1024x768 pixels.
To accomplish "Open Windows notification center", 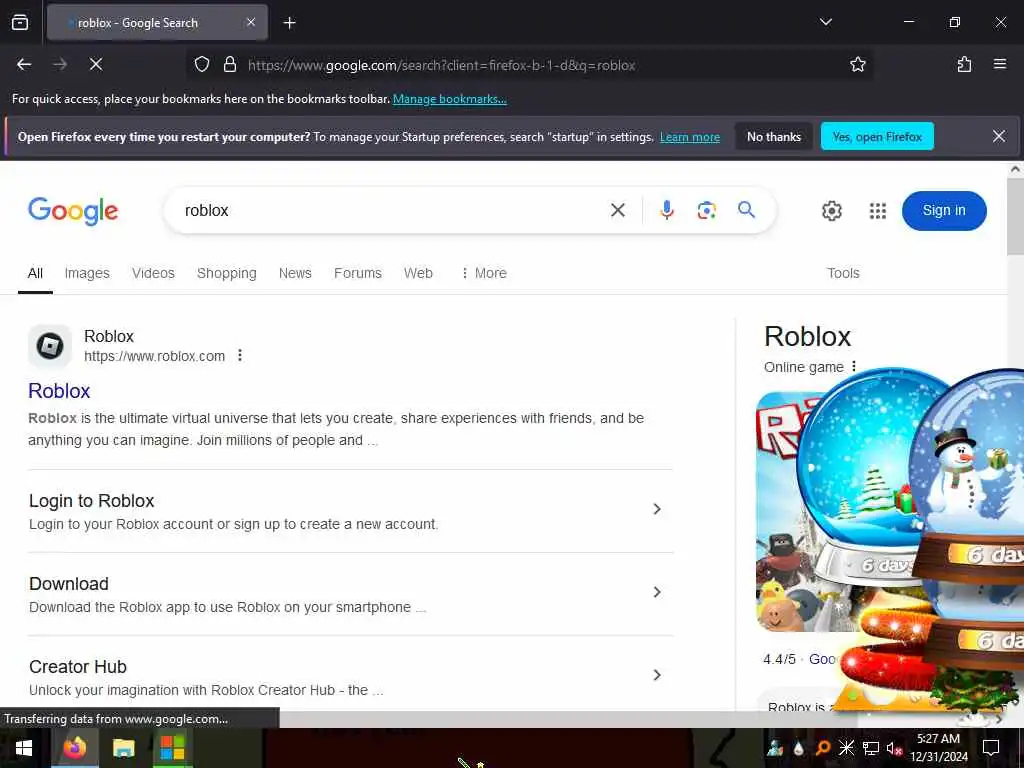I will pyautogui.click(x=991, y=748).
